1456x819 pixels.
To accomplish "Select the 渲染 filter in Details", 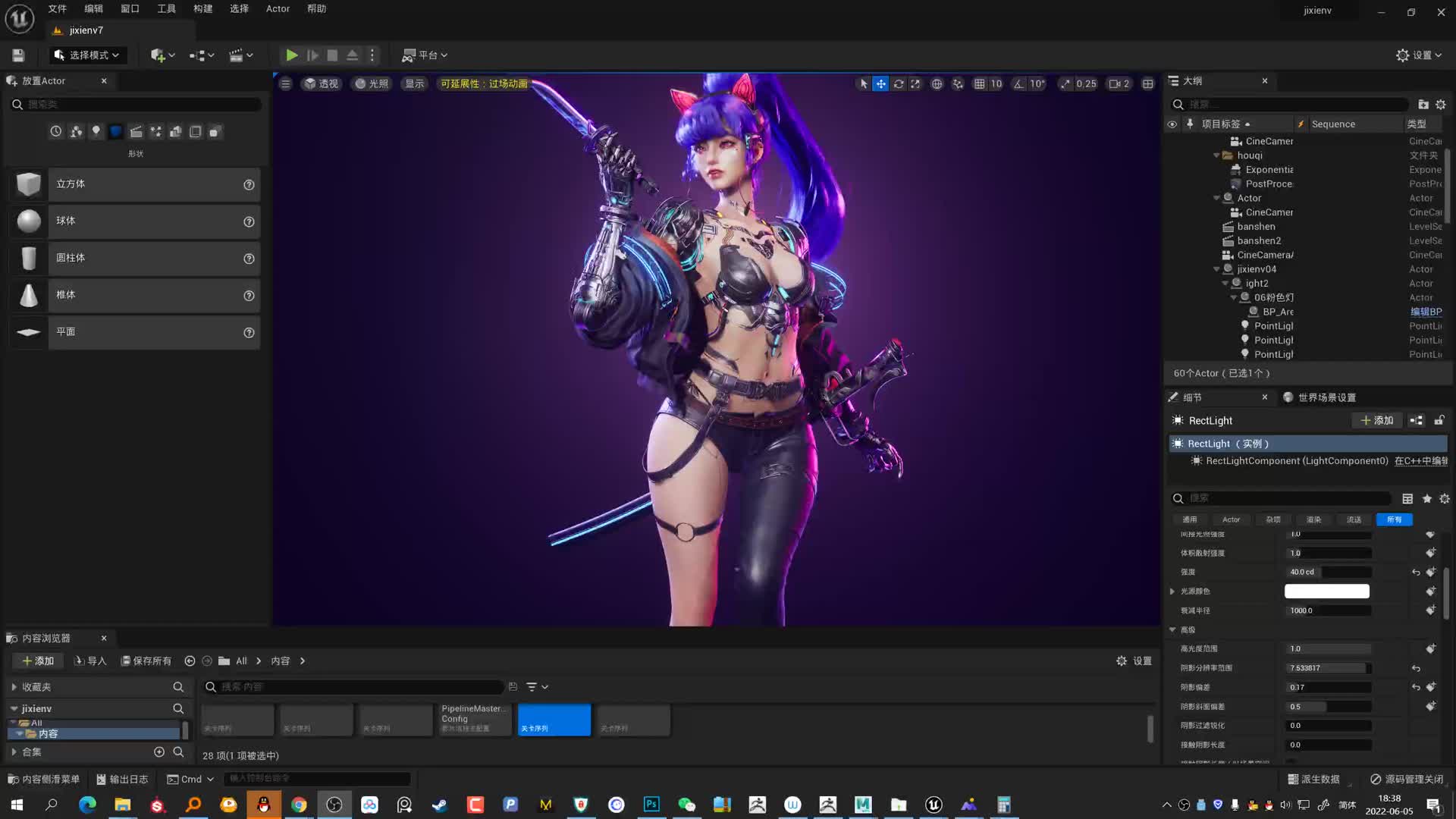I will 1313,519.
